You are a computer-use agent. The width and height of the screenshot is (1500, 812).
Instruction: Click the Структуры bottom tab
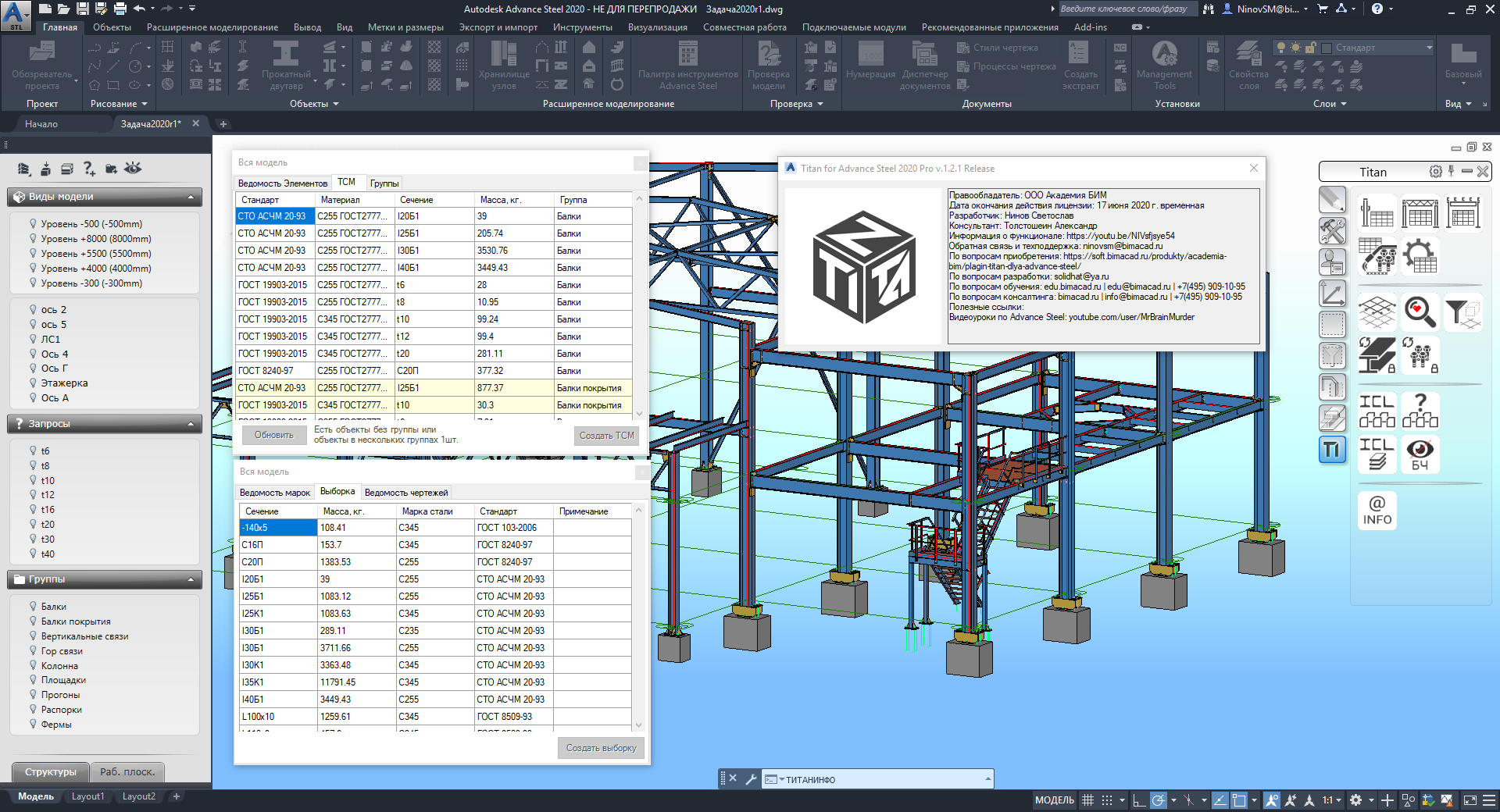(x=51, y=771)
